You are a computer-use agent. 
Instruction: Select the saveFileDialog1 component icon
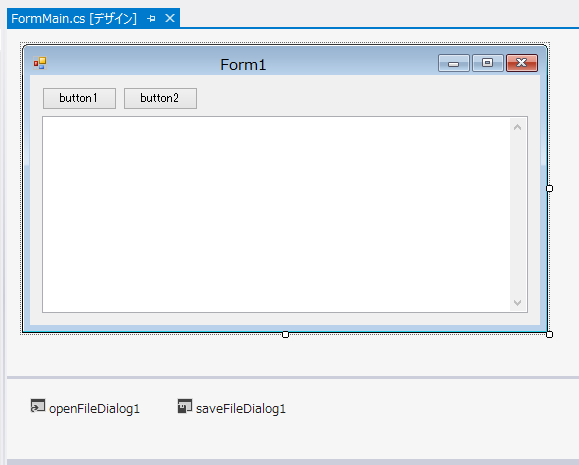coord(185,406)
